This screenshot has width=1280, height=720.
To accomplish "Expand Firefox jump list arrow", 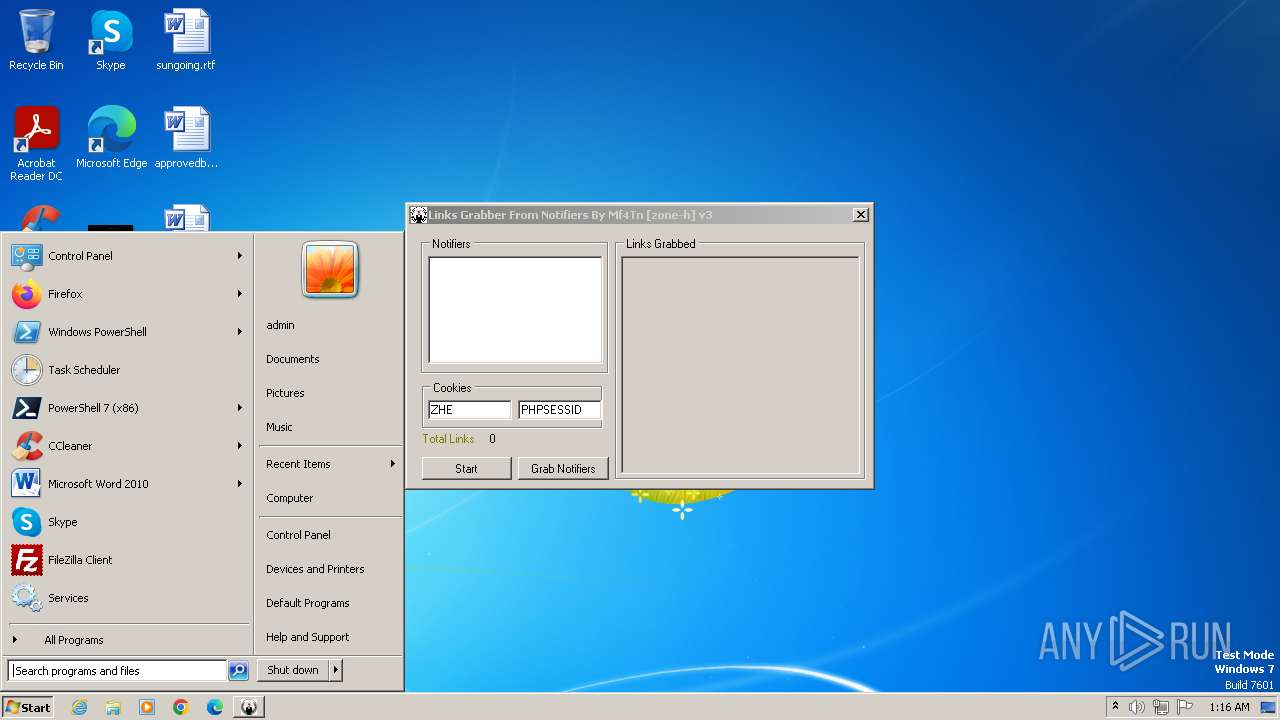I will pos(240,294).
